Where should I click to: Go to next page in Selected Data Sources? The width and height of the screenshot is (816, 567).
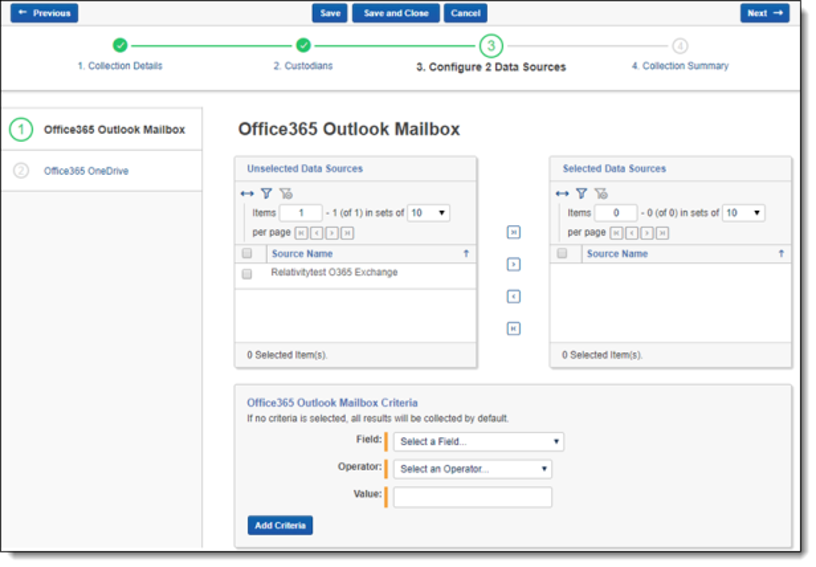click(647, 233)
